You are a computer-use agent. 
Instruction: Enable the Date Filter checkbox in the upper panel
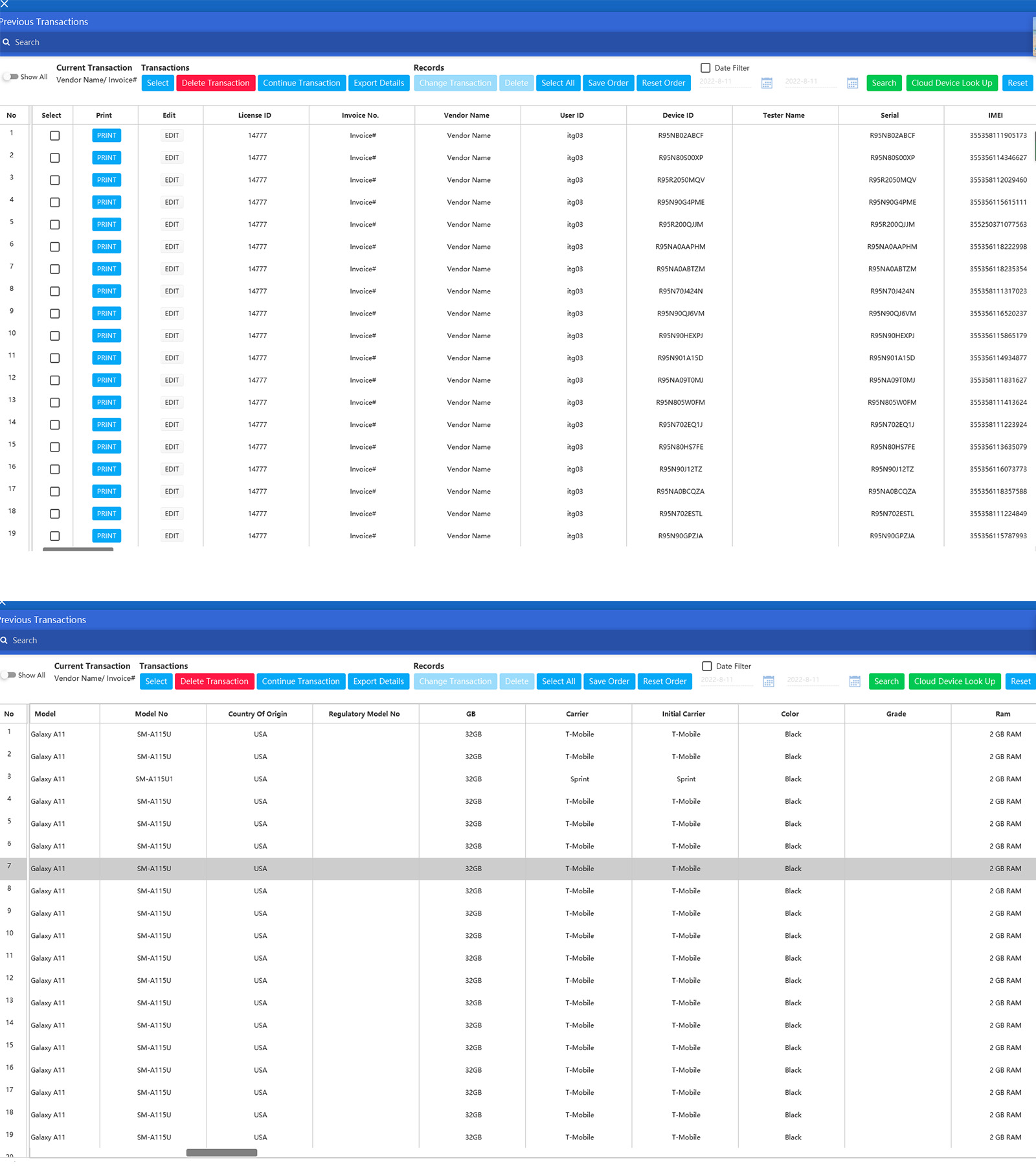pyautogui.click(x=706, y=68)
